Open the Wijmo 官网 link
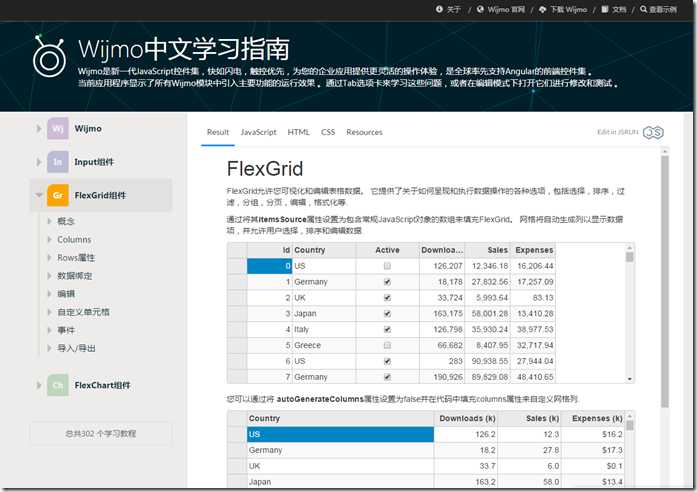The height and width of the screenshot is (492, 697). 506,9
